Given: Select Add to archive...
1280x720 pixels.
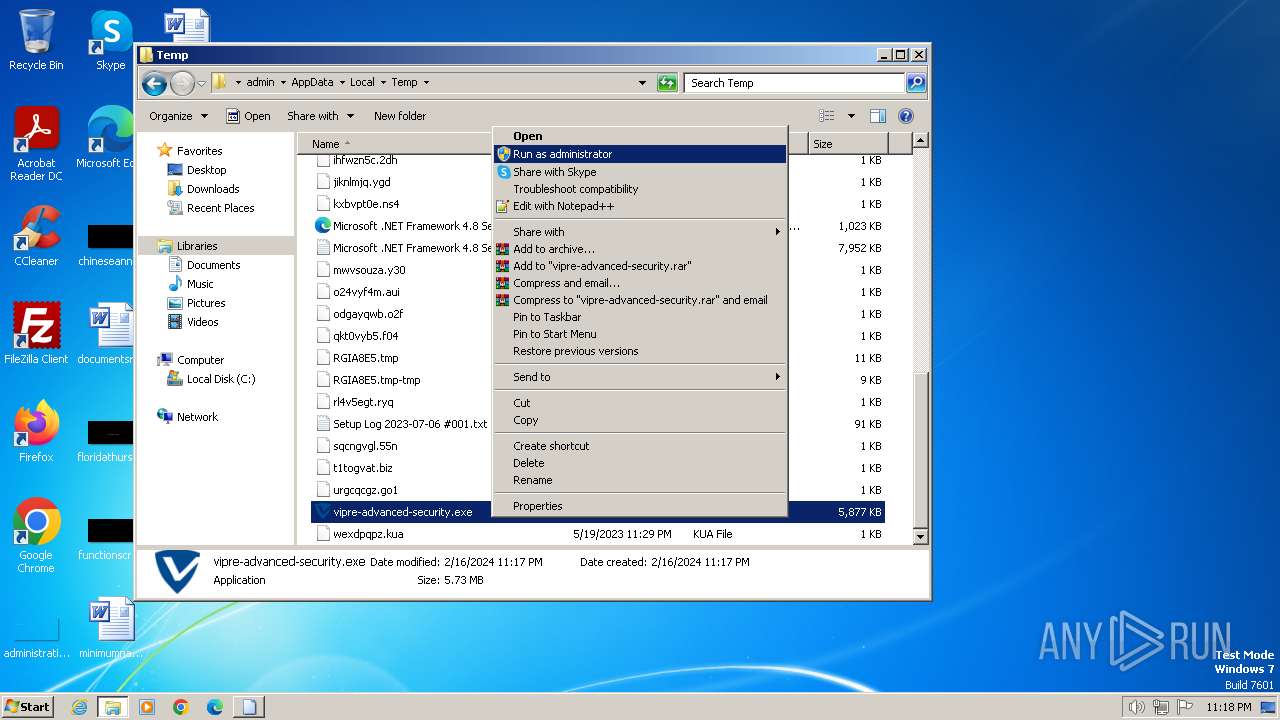Looking at the screenshot, I should click(640, 249).
